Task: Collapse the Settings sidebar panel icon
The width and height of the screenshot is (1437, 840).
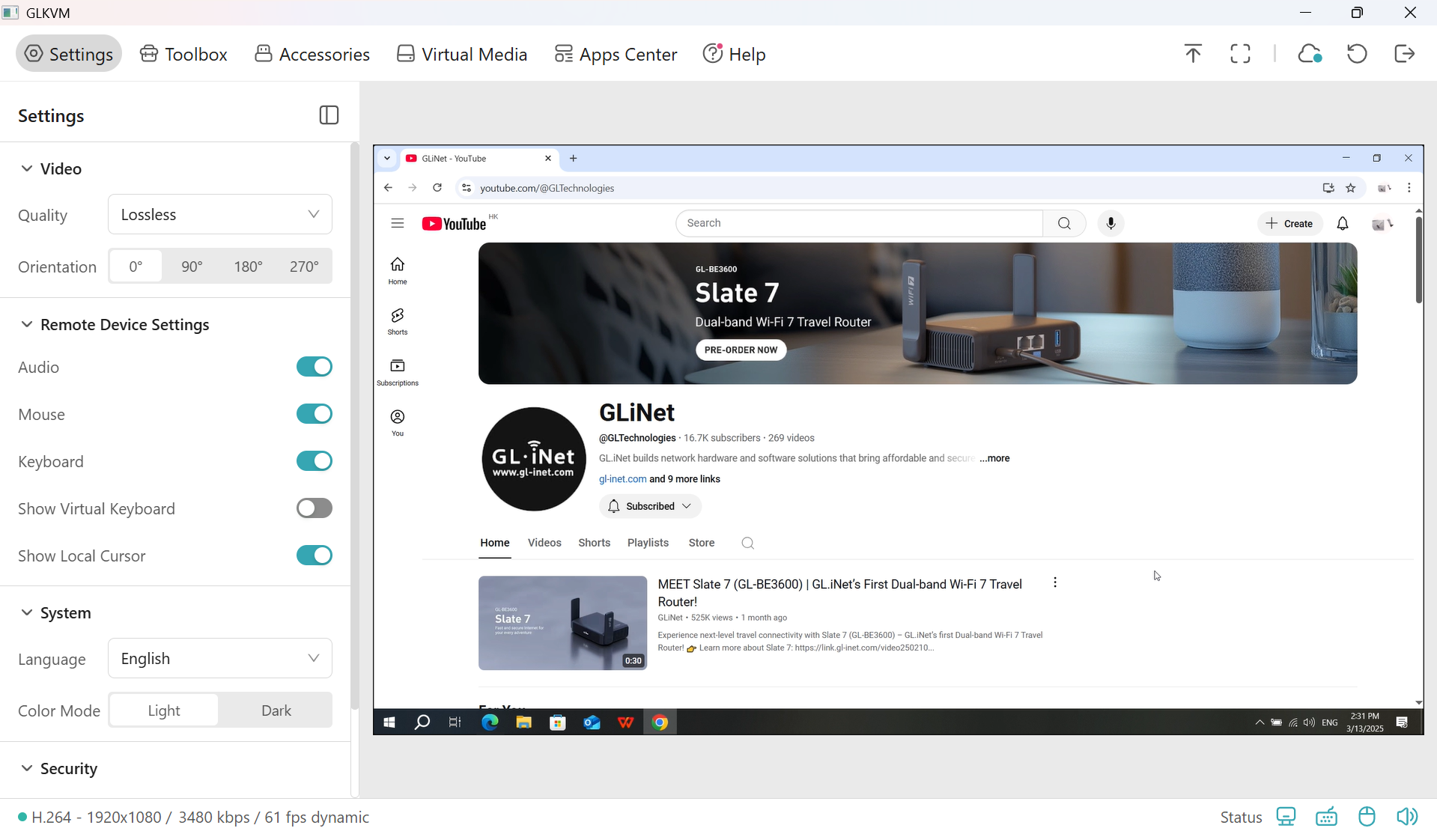Action: [329, 115]
